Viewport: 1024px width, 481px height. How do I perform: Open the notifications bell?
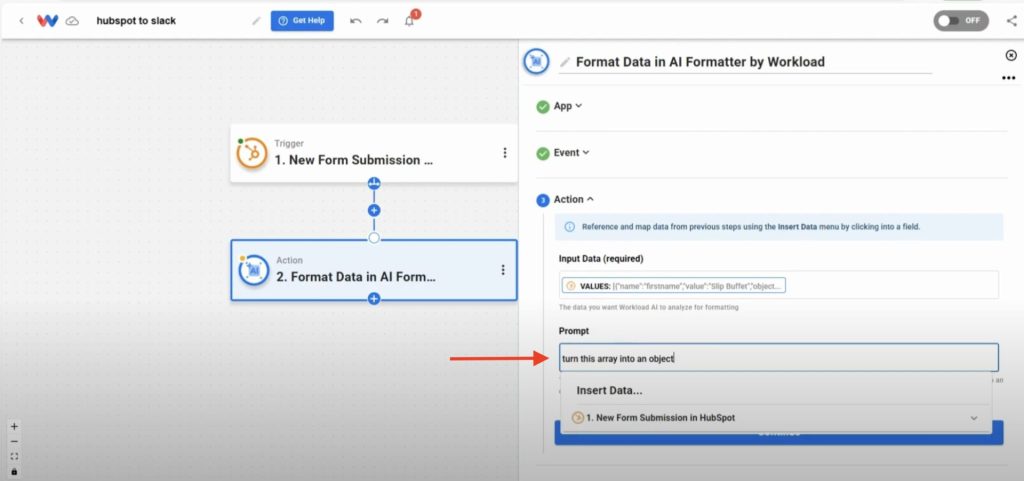[409, 20]
